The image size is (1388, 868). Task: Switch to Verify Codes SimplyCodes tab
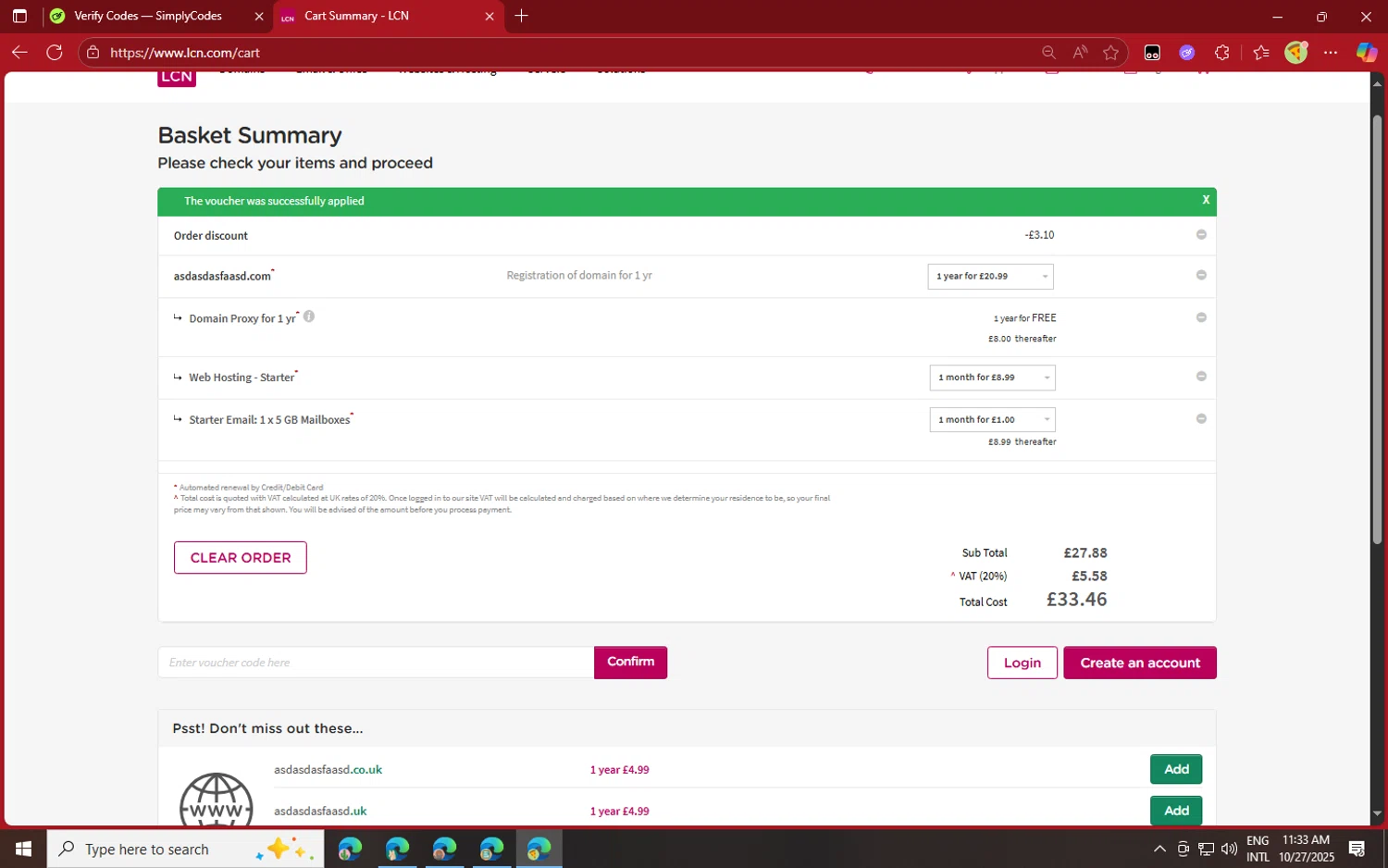click(148, 16)
